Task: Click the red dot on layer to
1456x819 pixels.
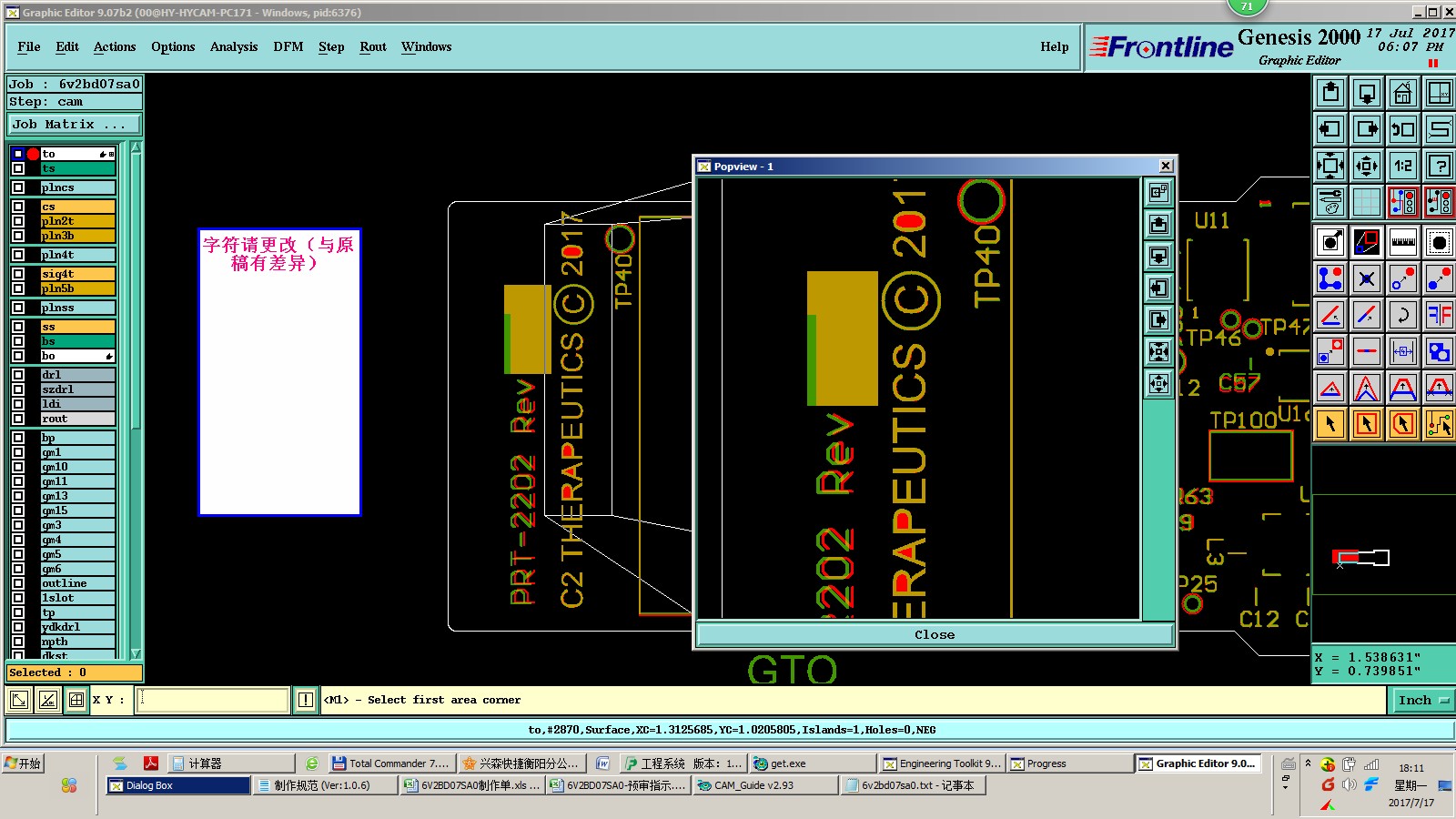Action: pos(33,154)
